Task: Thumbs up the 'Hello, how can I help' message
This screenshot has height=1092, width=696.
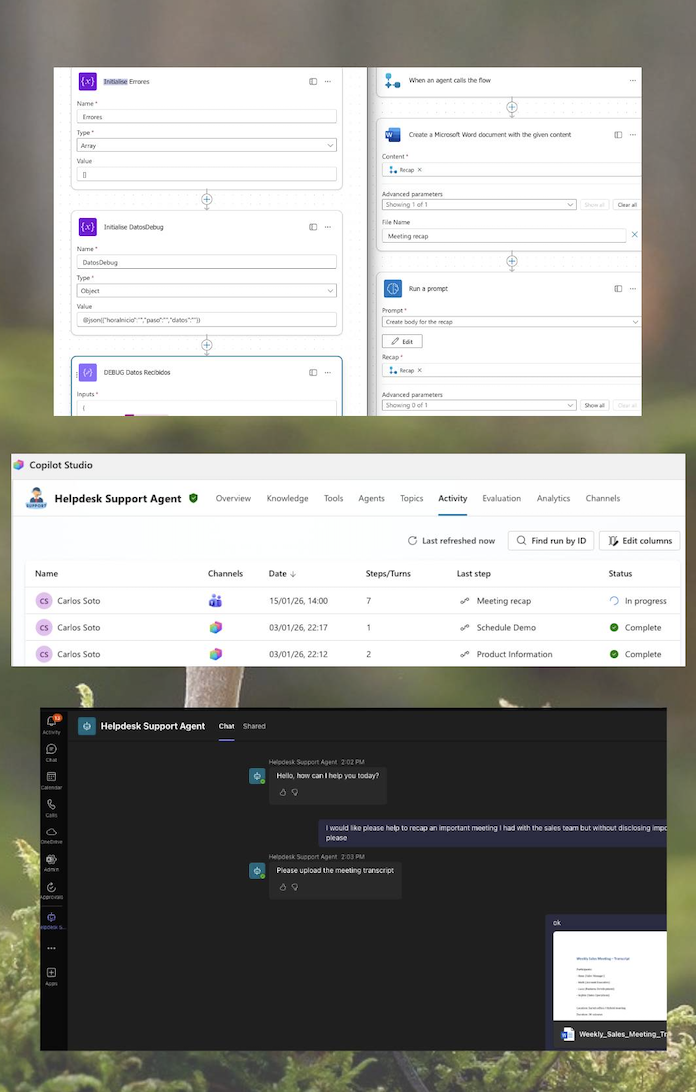Action: click(x=283, y=792)
